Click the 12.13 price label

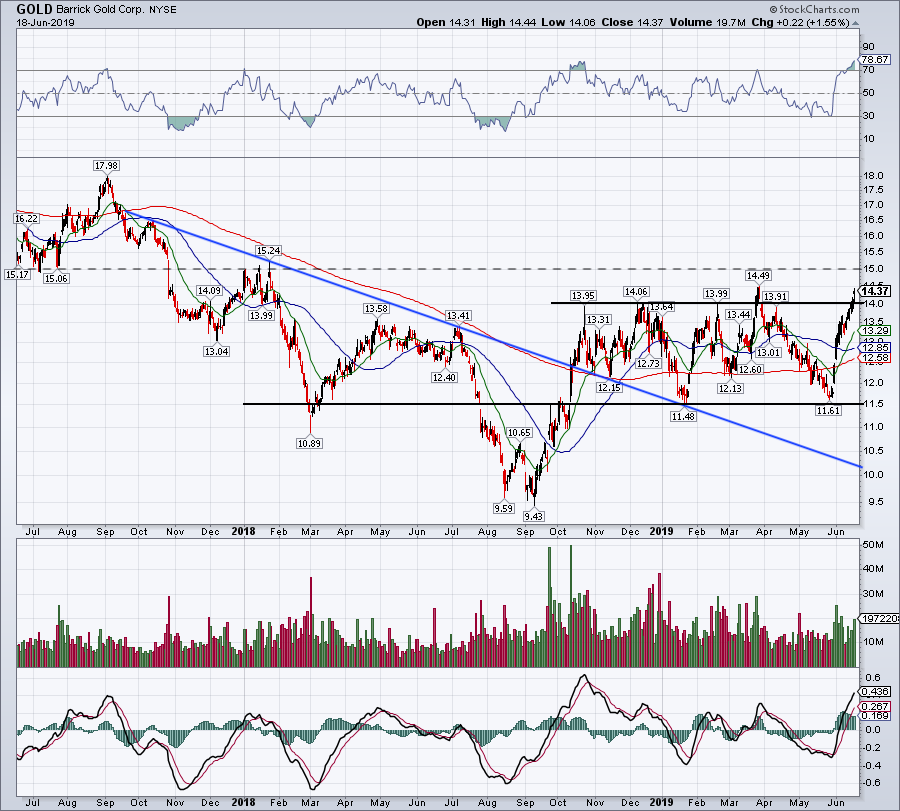[x=731, y=389]
